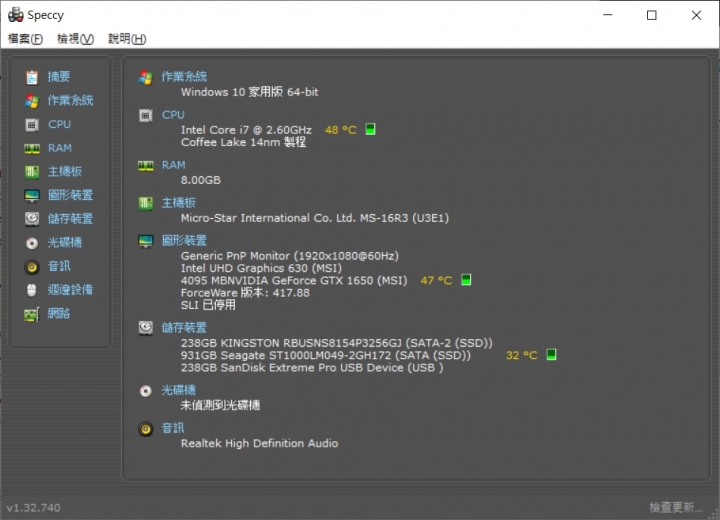Open the CPU heading link in summary
This screenshot has height=520, width=720.
[x=173, y=115]
